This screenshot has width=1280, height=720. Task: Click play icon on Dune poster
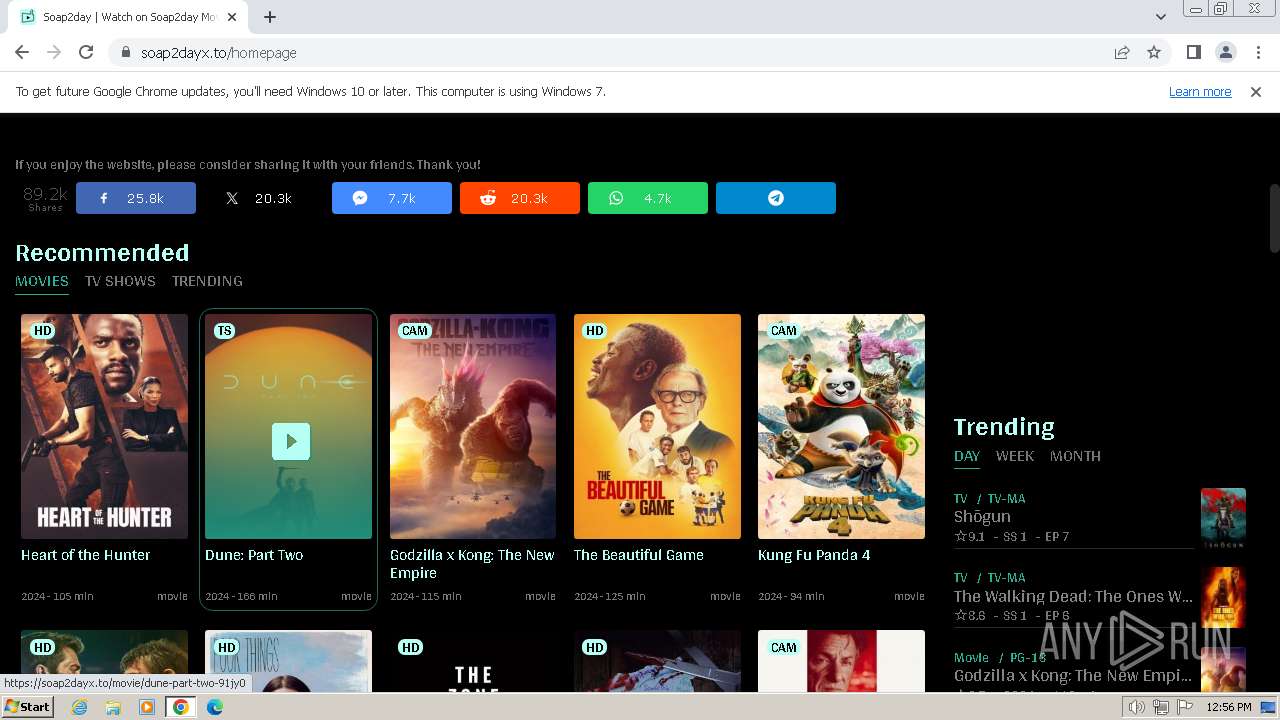point(291,441)
